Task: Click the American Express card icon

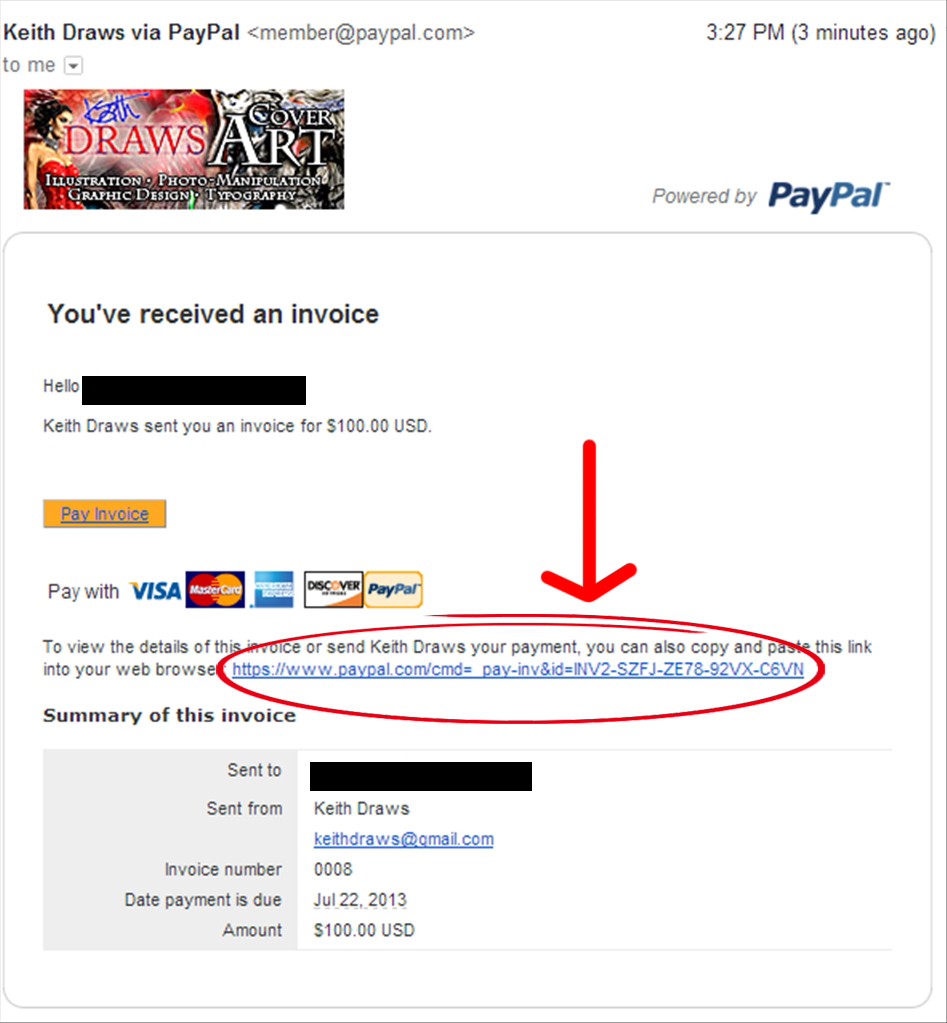Action: pyautogui.click(x=273, y=590)
